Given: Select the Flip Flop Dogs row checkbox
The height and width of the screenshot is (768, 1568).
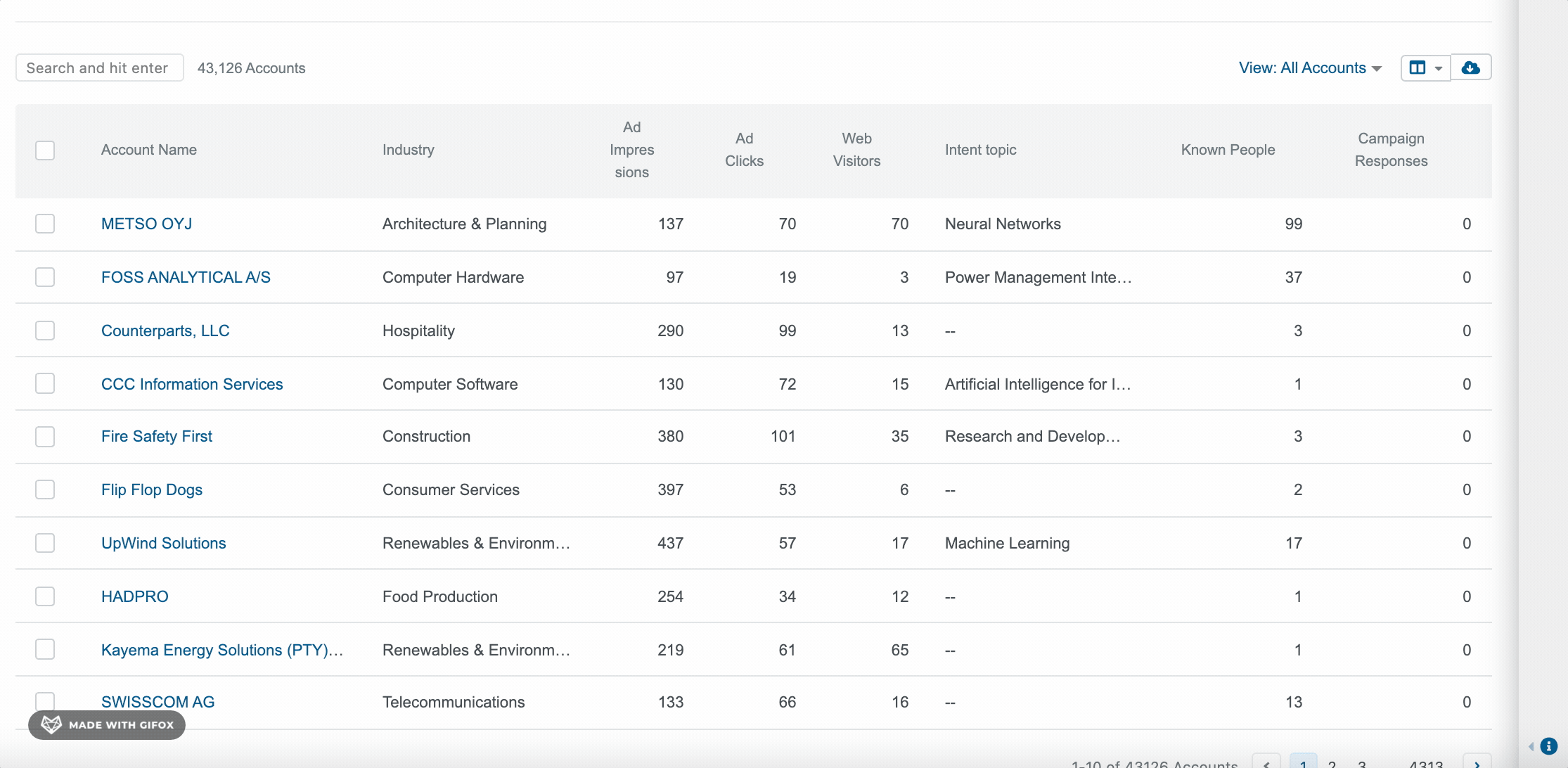Looking at the screenshot, I should click(45, 489).
